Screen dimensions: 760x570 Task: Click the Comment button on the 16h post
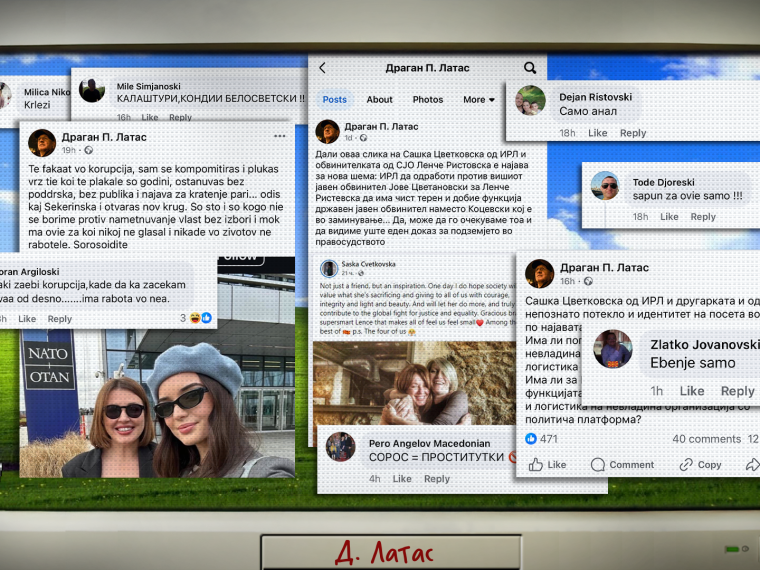622,464
